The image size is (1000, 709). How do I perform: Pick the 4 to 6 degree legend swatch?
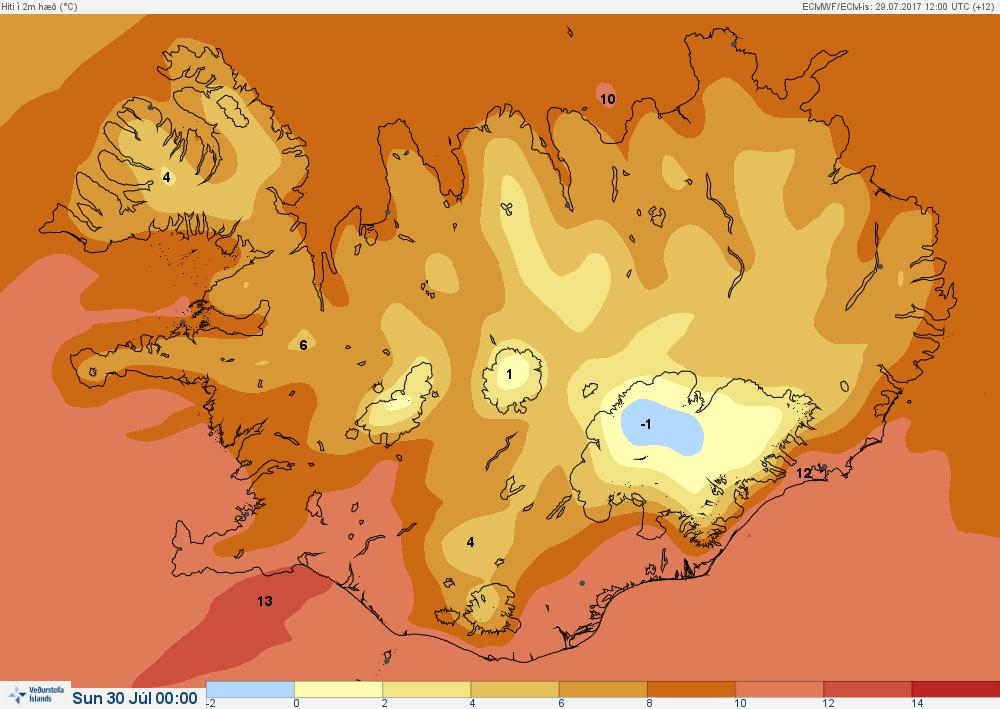[515, 689]
